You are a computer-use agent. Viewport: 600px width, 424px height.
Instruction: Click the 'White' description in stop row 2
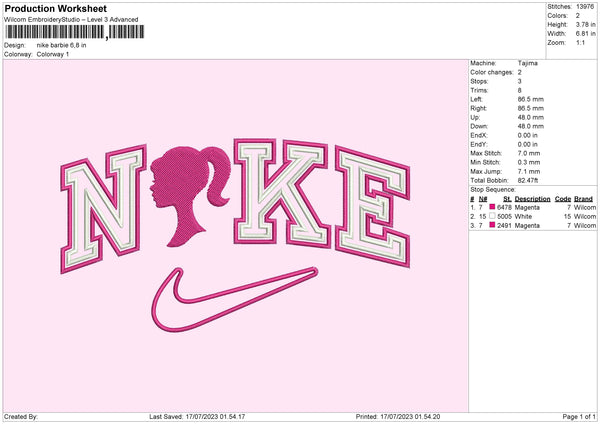523,217
